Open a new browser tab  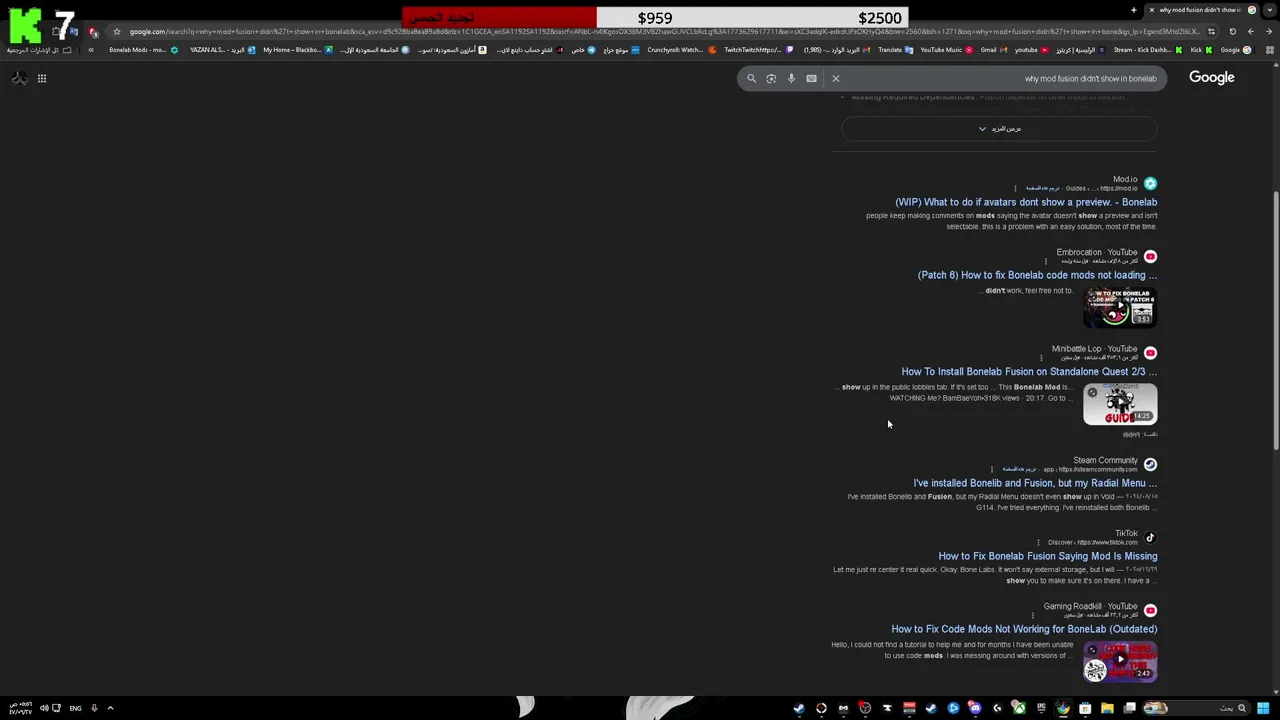(x=1134, y=10)
